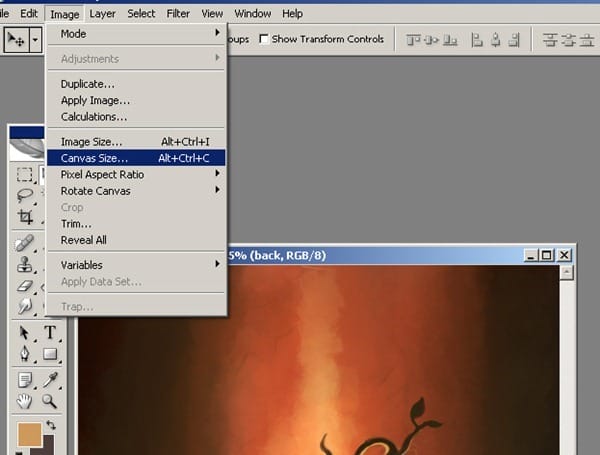Close the document window
Image resolution: width=600 pixels, height=455 pixels.
(564, 255)
